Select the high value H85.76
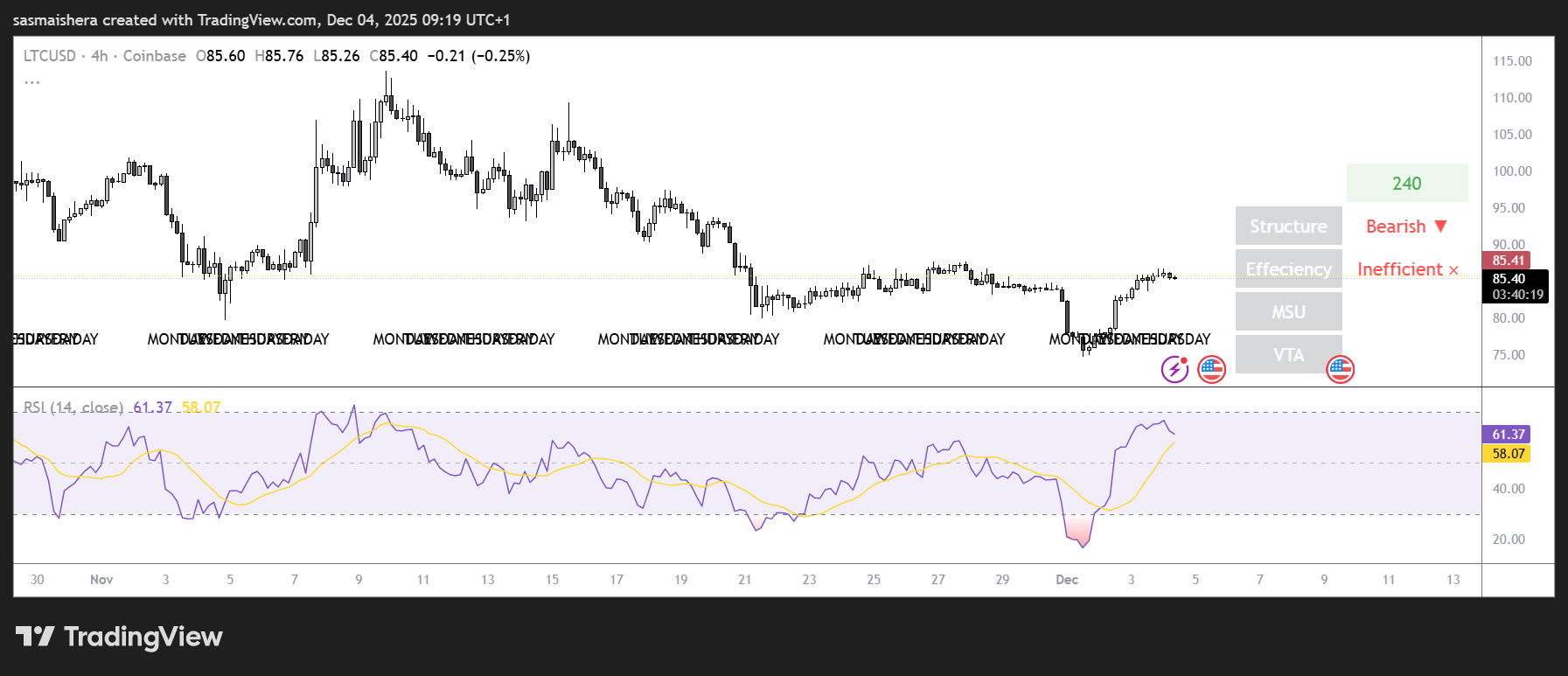This screenshot has height=676, width=1568. coord(279,56)
